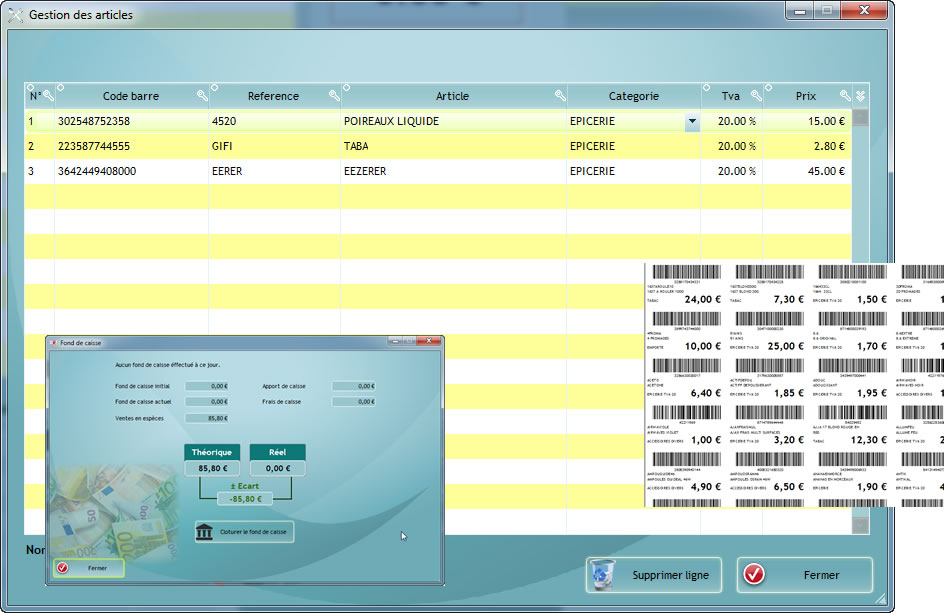This screenshot has width=944, height=613.
Task: Click the search icon in Reference column header
Action: [x=334, y=96]
